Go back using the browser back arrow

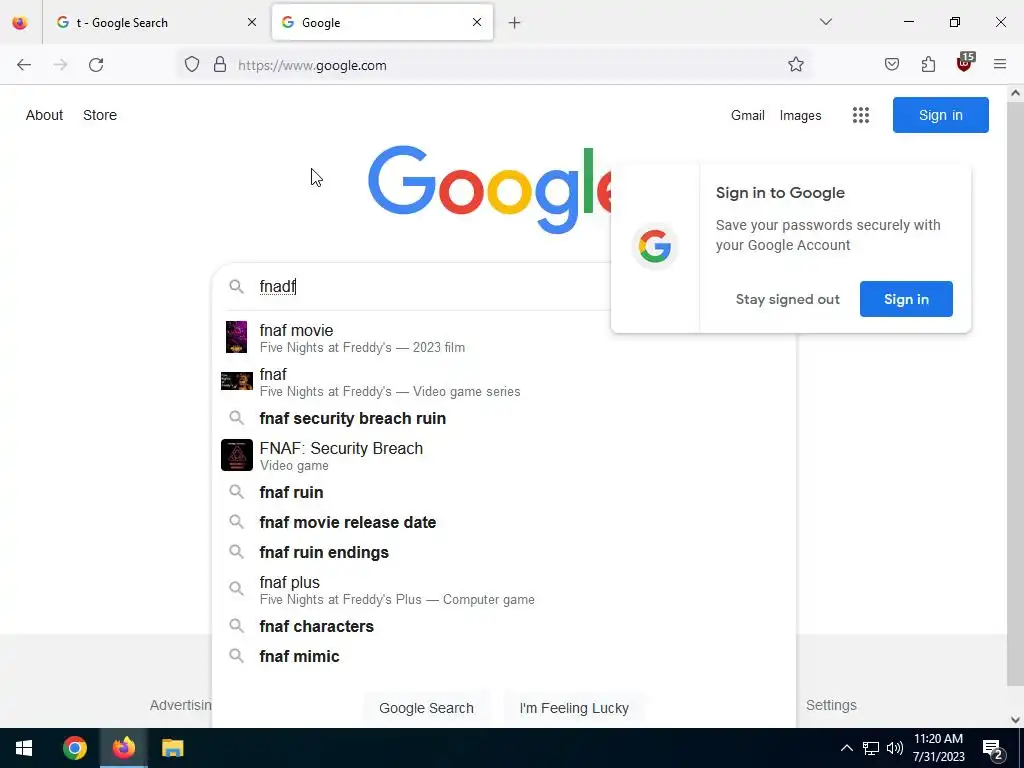coord(24,65)
